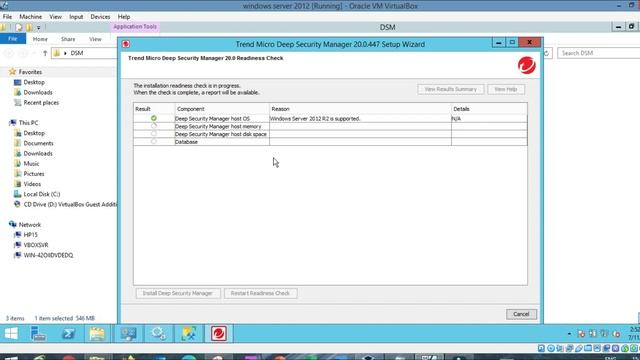
Task: Click Restart Readiness Check button
Action: 260,293
